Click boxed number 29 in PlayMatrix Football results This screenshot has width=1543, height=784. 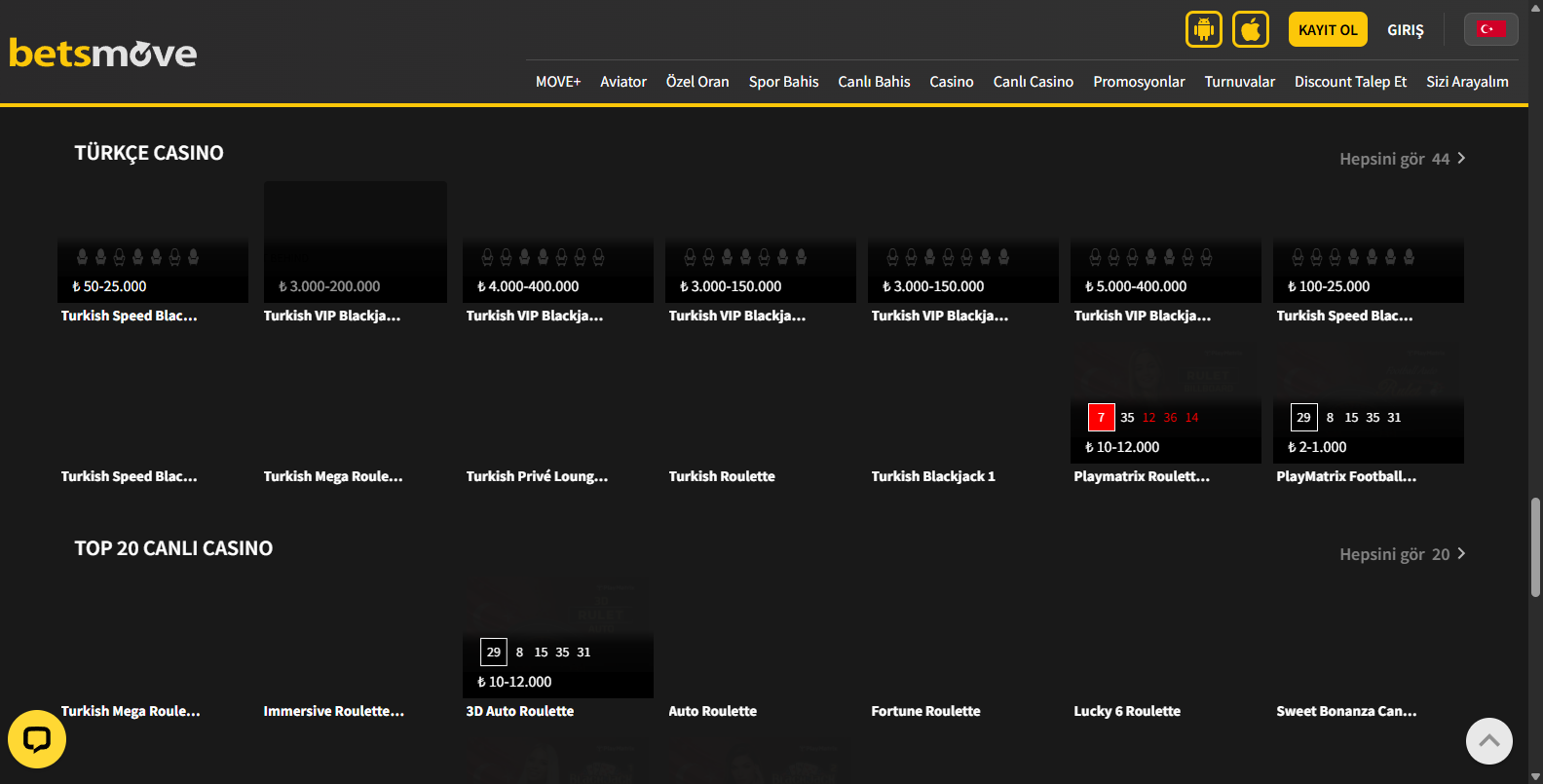(1304, 417)
